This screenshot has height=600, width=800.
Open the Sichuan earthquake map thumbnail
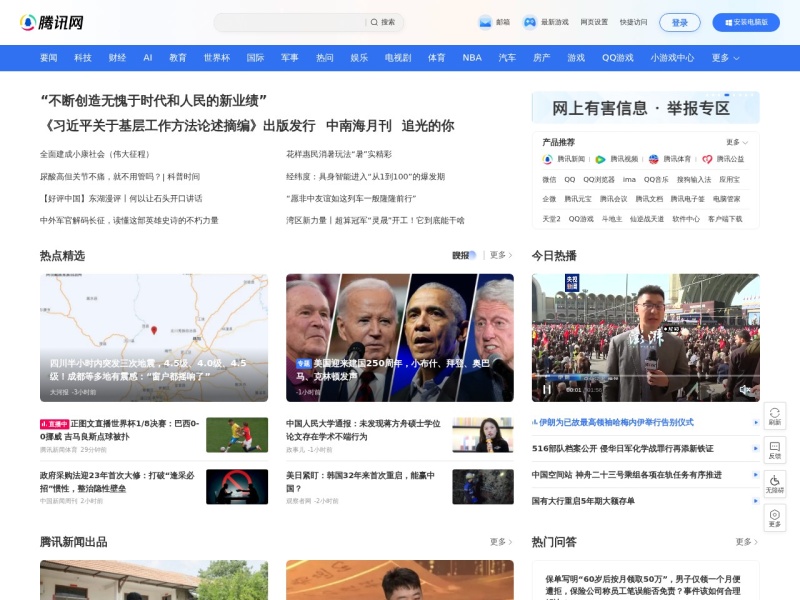154,338
